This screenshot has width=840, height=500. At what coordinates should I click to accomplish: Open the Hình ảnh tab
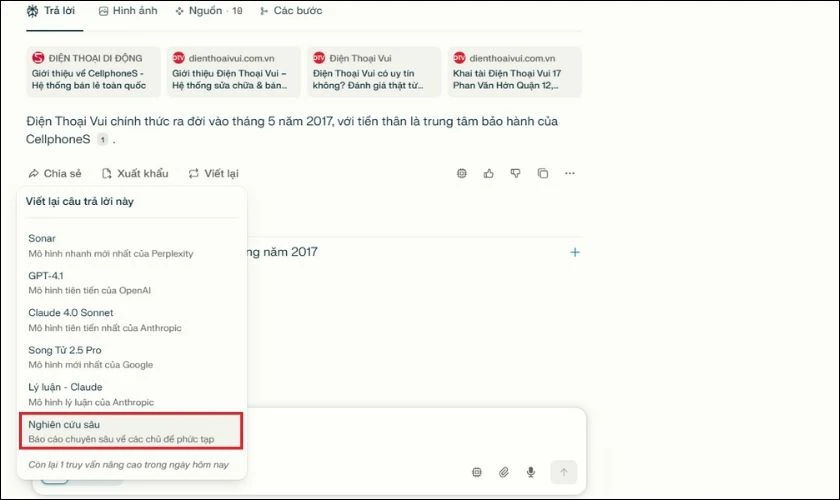[x=128, y=11]
